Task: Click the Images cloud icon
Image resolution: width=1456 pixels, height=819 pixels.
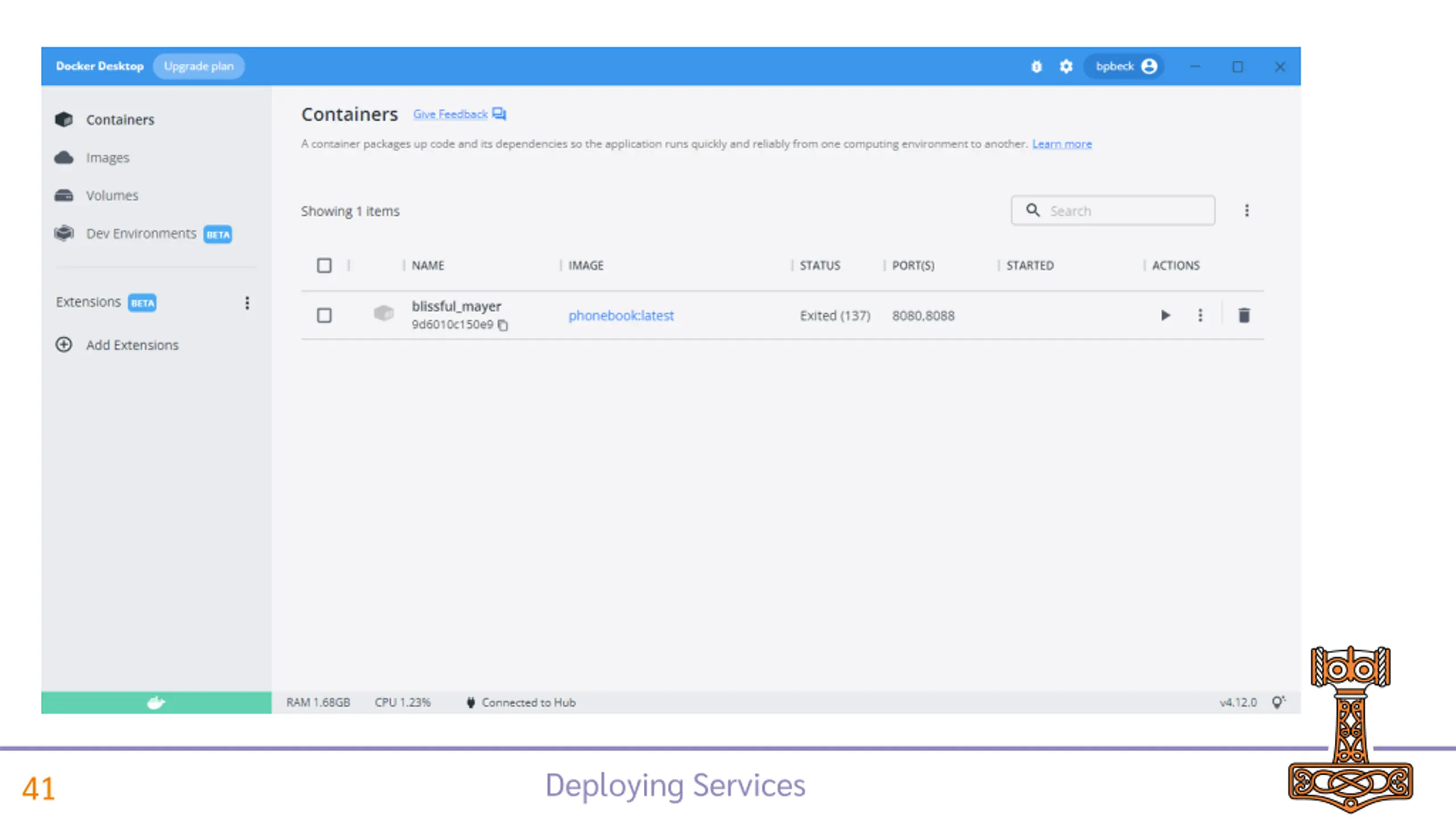Action: tap(64, 158)
